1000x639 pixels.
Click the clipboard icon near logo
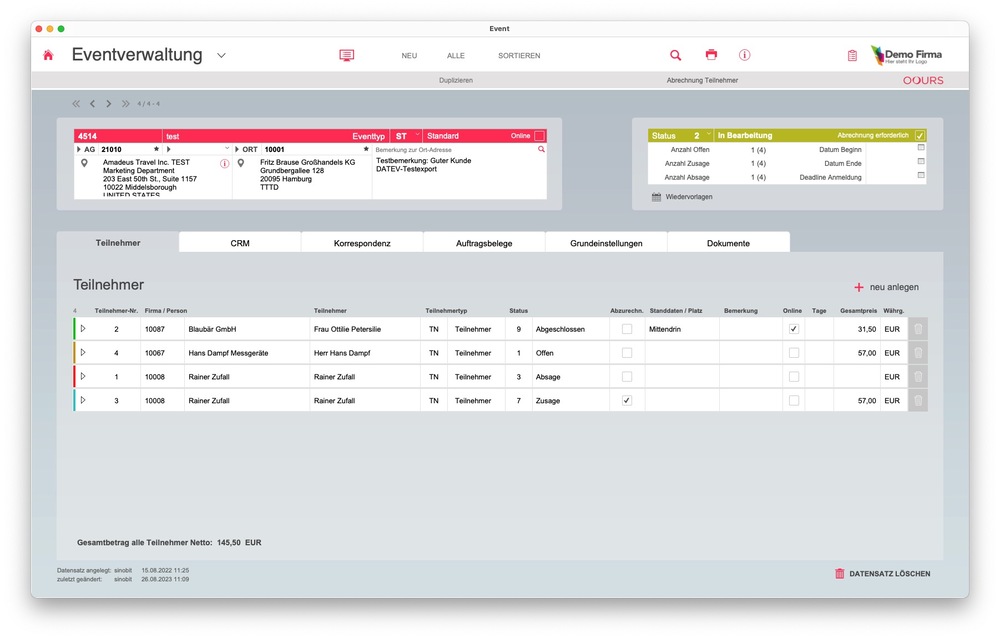(852, 56)
